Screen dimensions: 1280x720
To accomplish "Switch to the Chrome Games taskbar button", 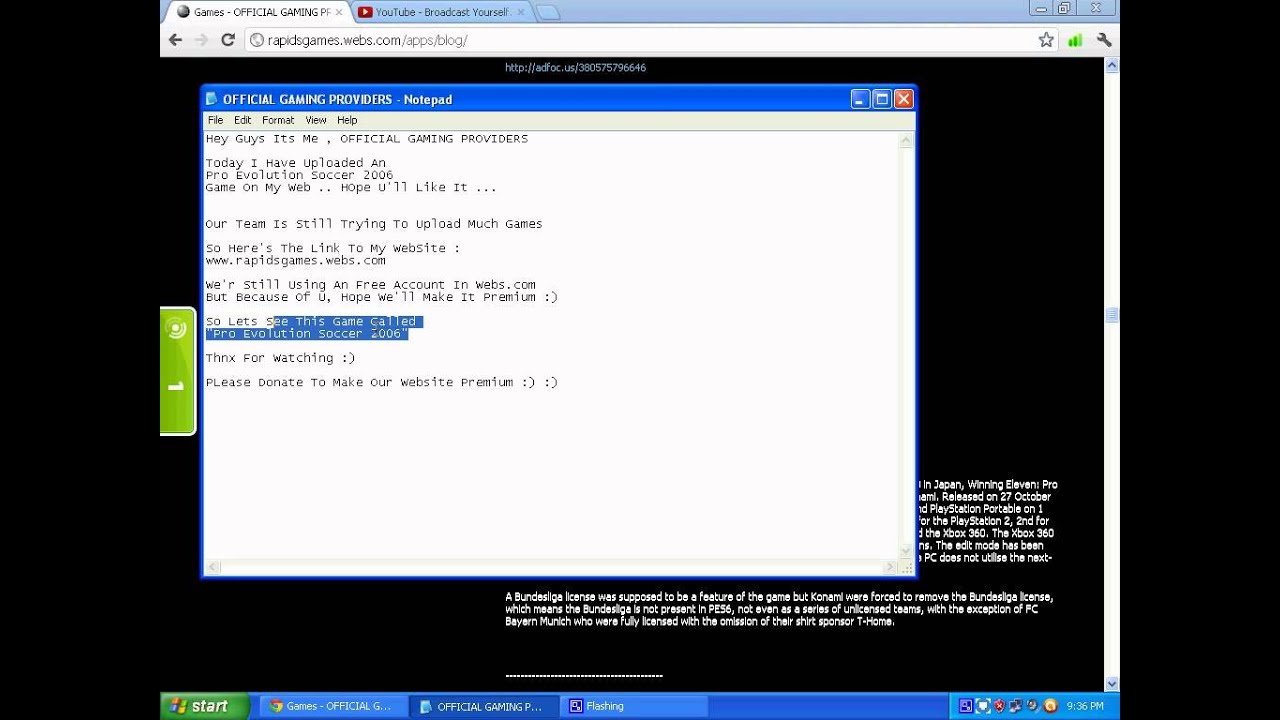I will click(335, 706).
